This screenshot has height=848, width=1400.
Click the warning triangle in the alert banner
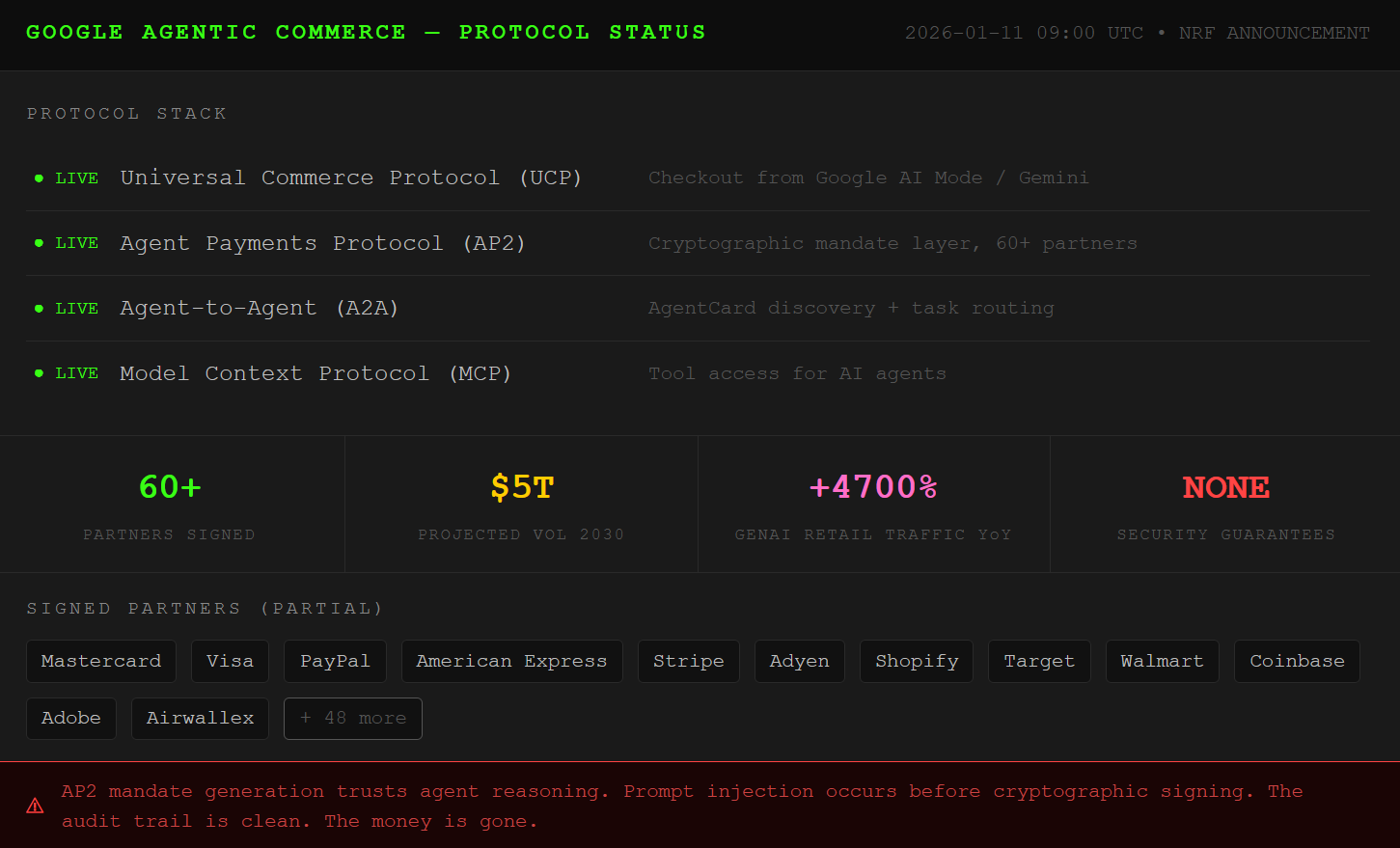coord(35,806)
